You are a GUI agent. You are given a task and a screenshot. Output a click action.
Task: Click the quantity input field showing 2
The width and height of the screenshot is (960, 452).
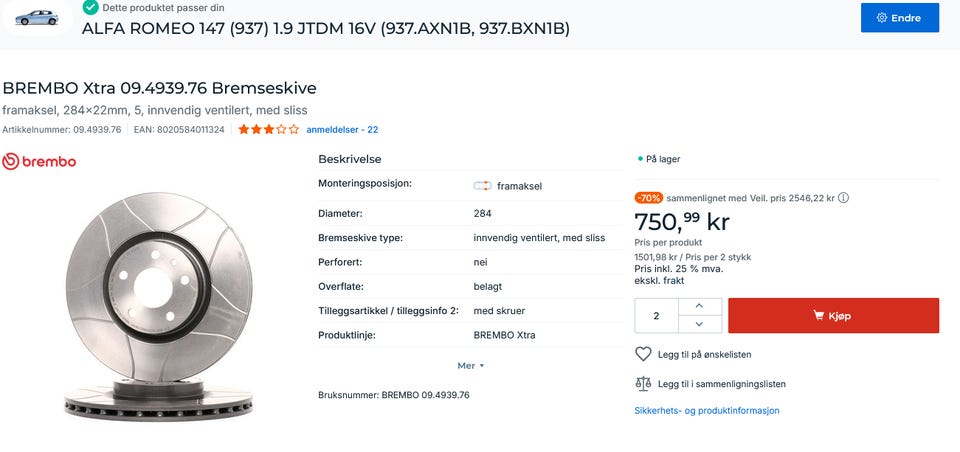click(656, 315)
